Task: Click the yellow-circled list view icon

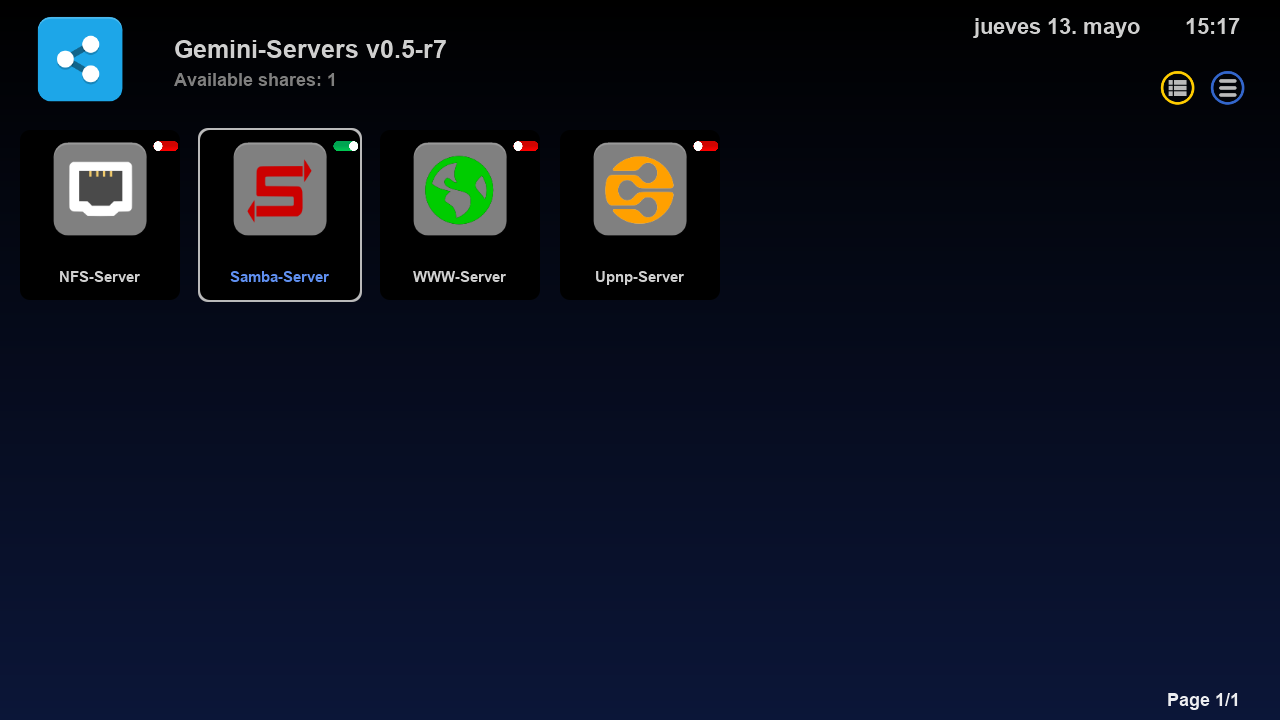Action: click(x=1177, y=88)
